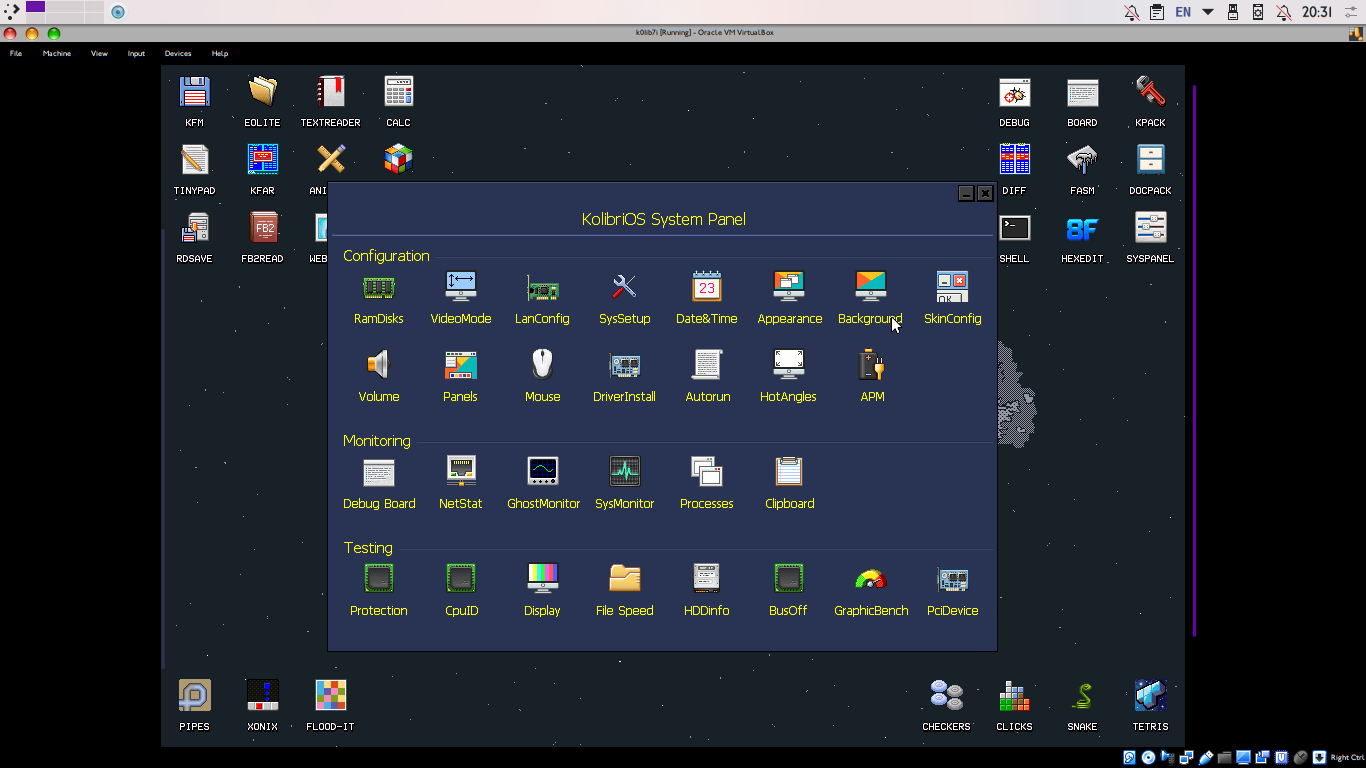The image size is (1366, 768).
Task: Open VirtualBox Machine menu
Action: 57,53
